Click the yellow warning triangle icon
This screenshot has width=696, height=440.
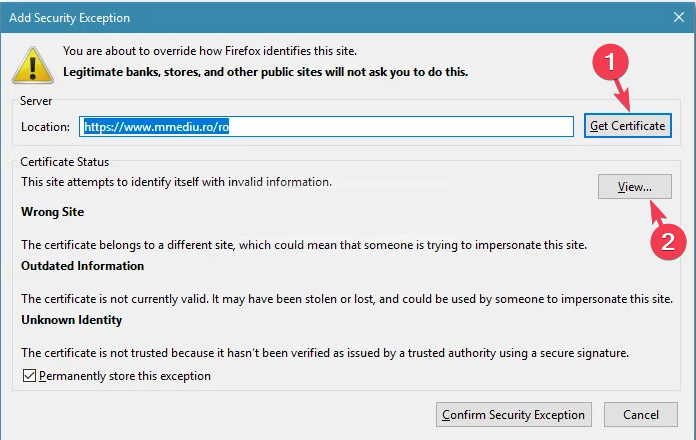[33, 65]
